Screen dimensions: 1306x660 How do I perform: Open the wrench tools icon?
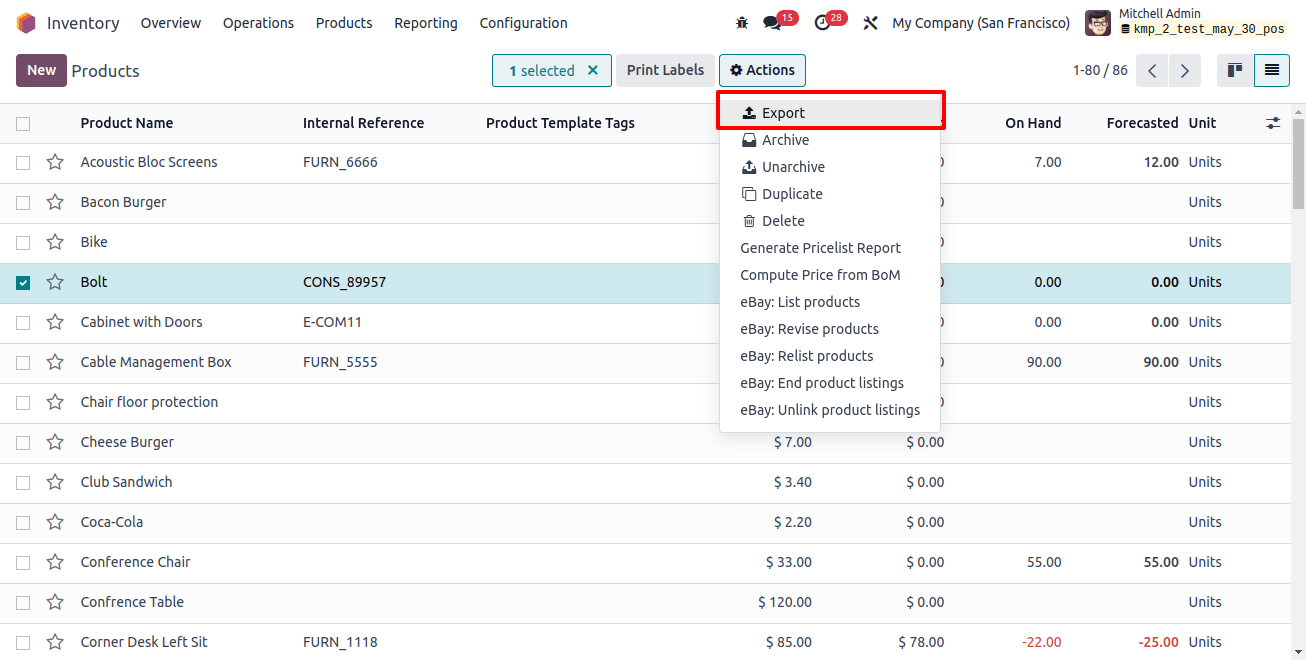pos(871,23)
